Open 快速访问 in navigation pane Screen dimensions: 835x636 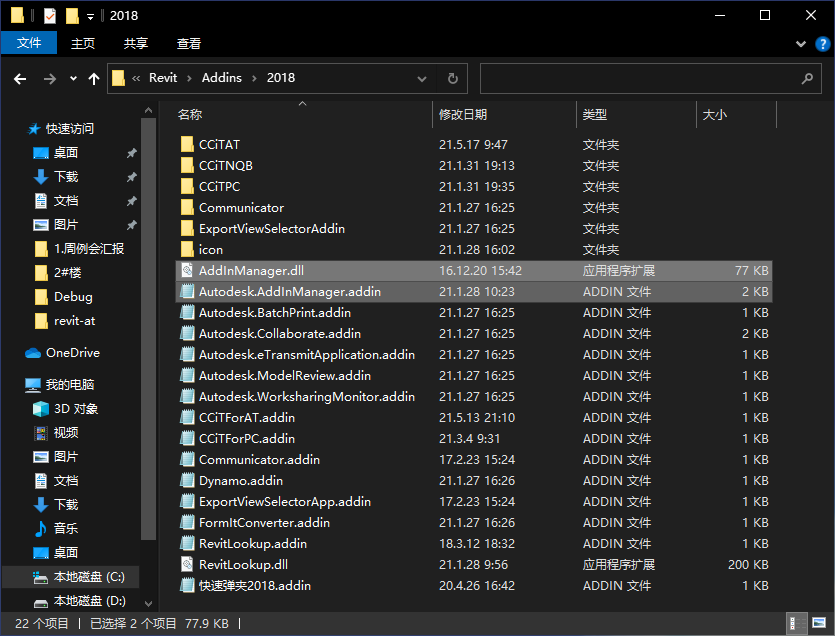point(69,129)
